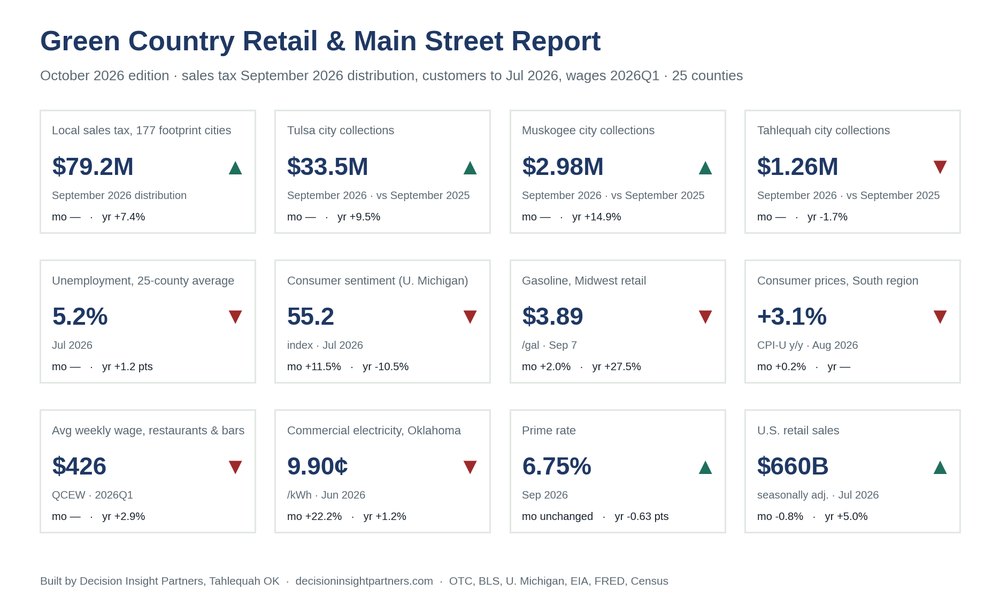Click the 'Muskogee city collections' label
The image size is (1000, 612).
pos(588,130)
